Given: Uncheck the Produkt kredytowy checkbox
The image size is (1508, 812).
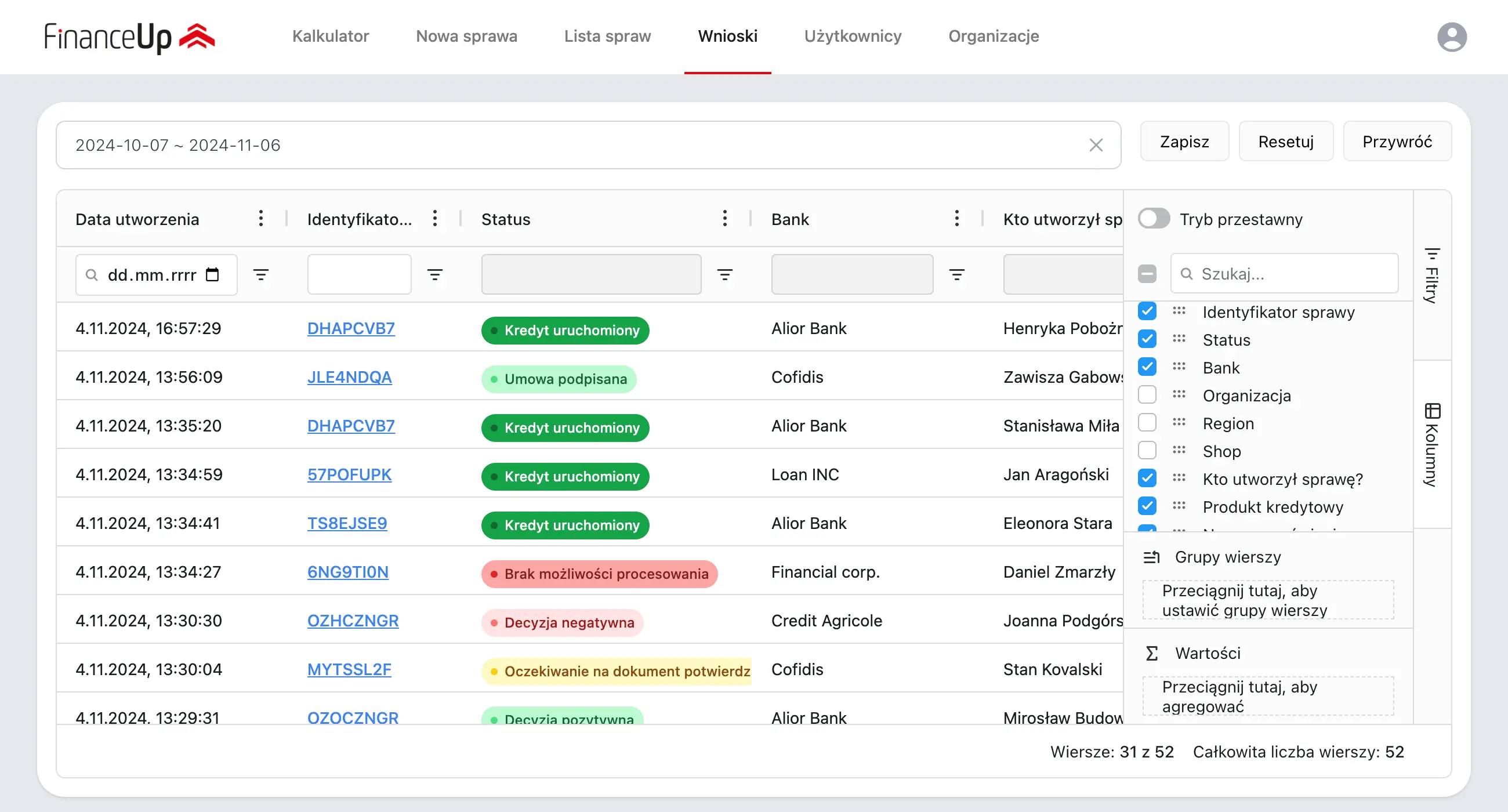Looking at the screenshot, I should pyautogui.click(x=1147, y=506).
